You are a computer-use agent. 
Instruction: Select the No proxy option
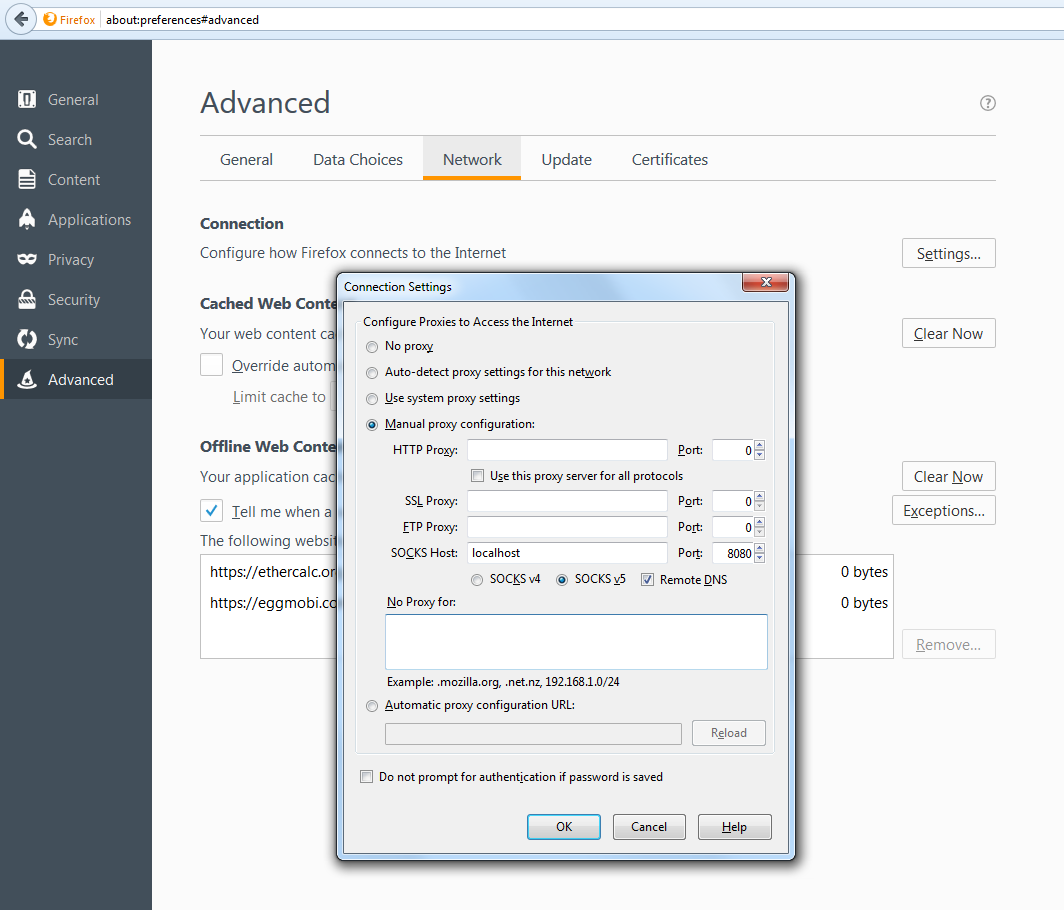pos(372,347)
